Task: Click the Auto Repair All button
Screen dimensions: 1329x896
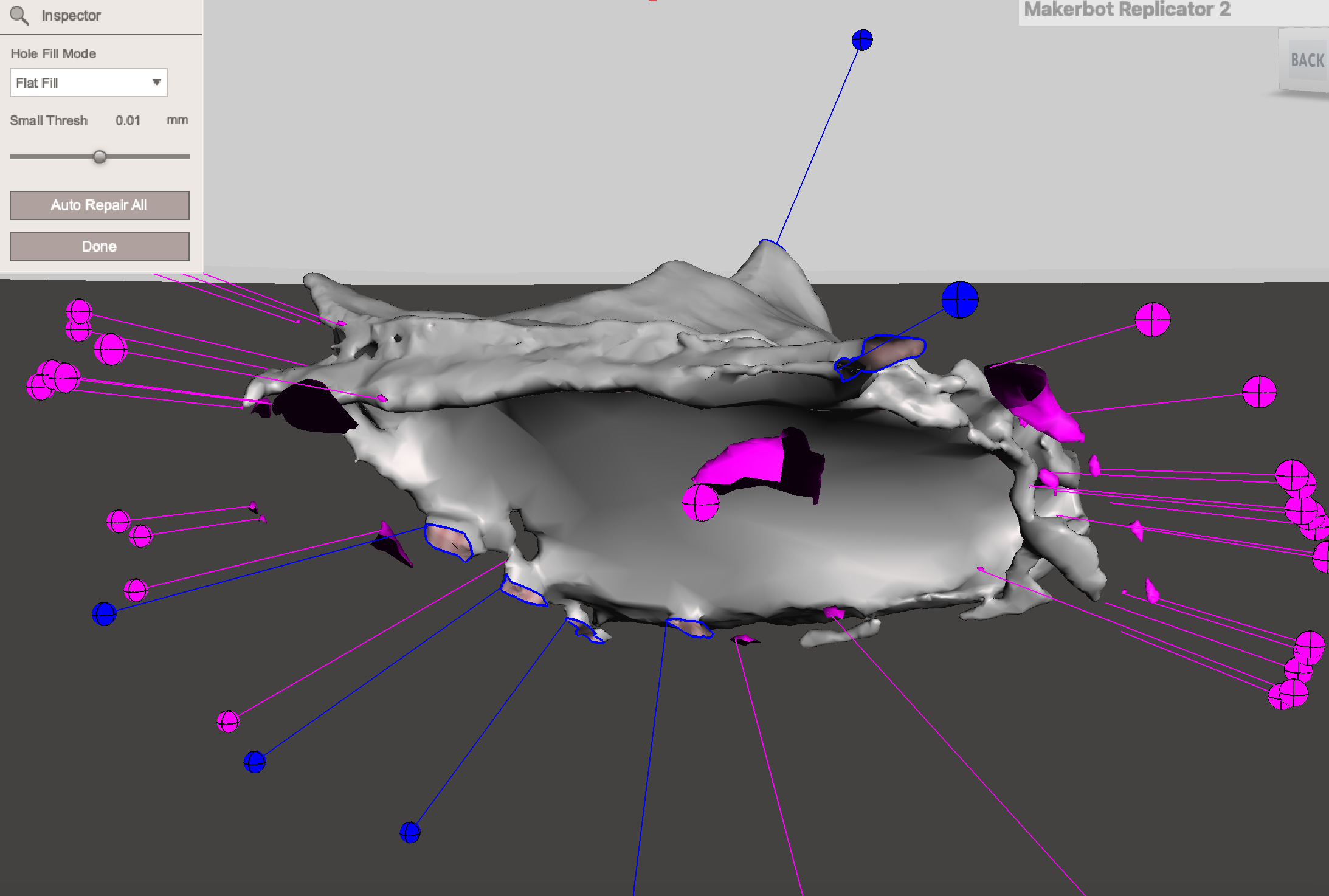Action: coord(99,205)
